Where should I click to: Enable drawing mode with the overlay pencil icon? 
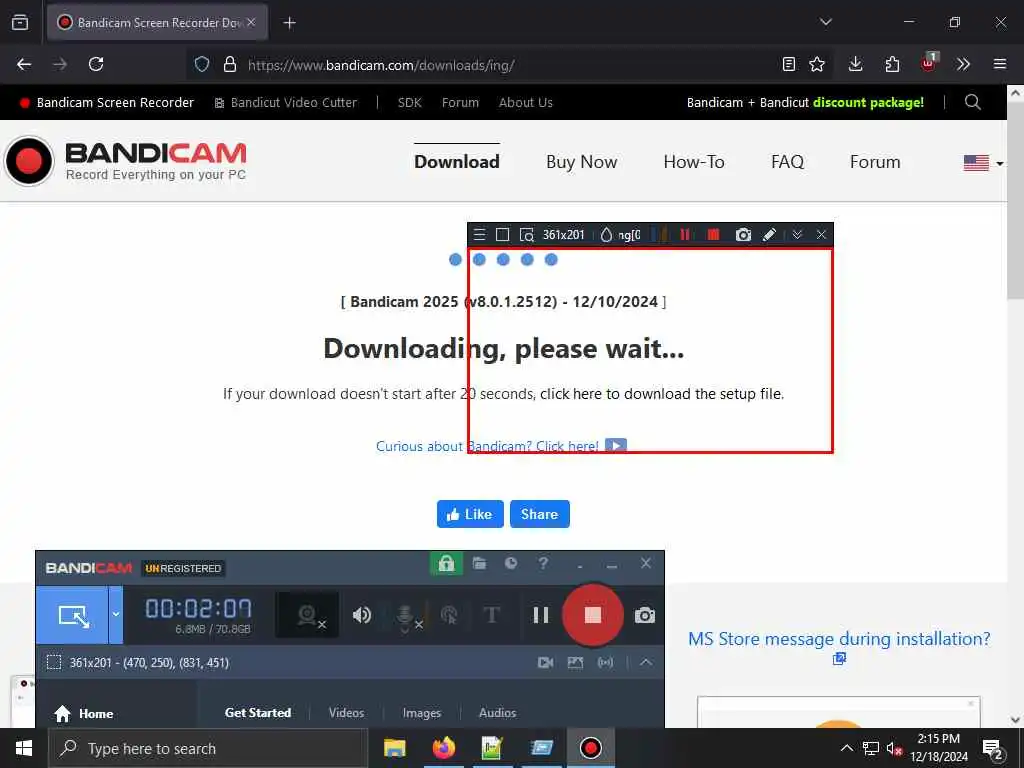[769, 234]
